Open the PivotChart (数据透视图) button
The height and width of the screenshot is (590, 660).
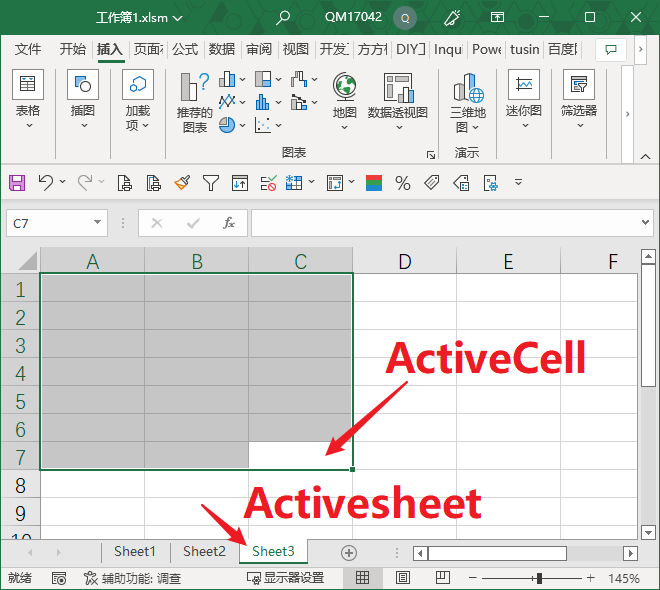398,101
